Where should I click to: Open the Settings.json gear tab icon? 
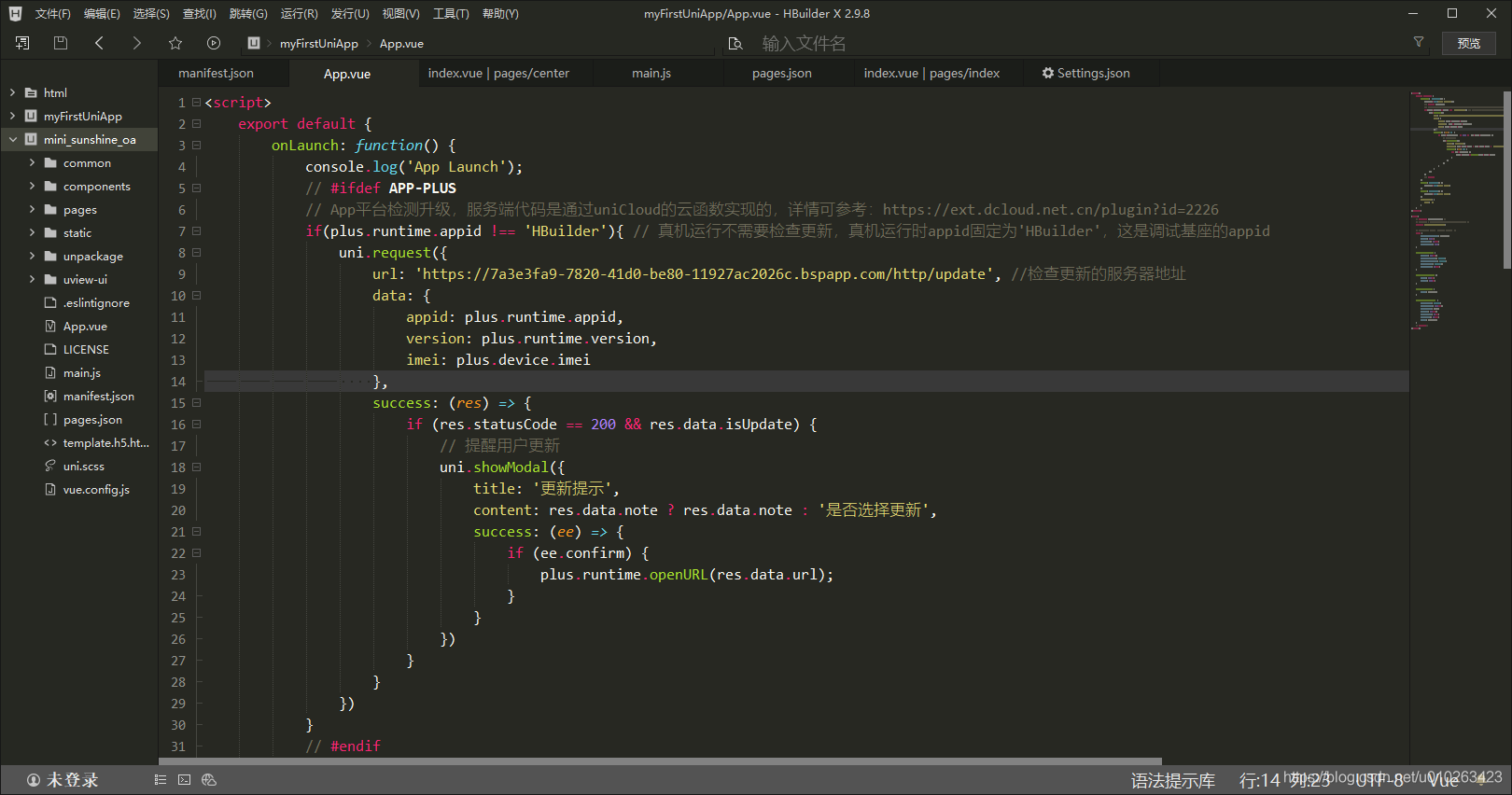click(1048, 73)
